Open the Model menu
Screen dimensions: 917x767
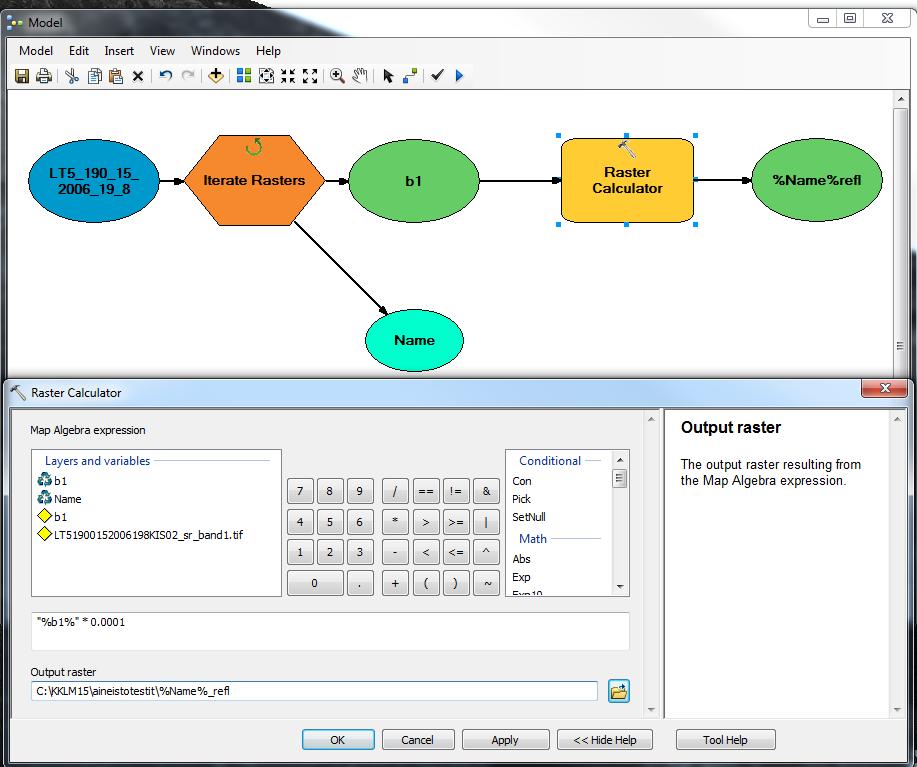36,51
